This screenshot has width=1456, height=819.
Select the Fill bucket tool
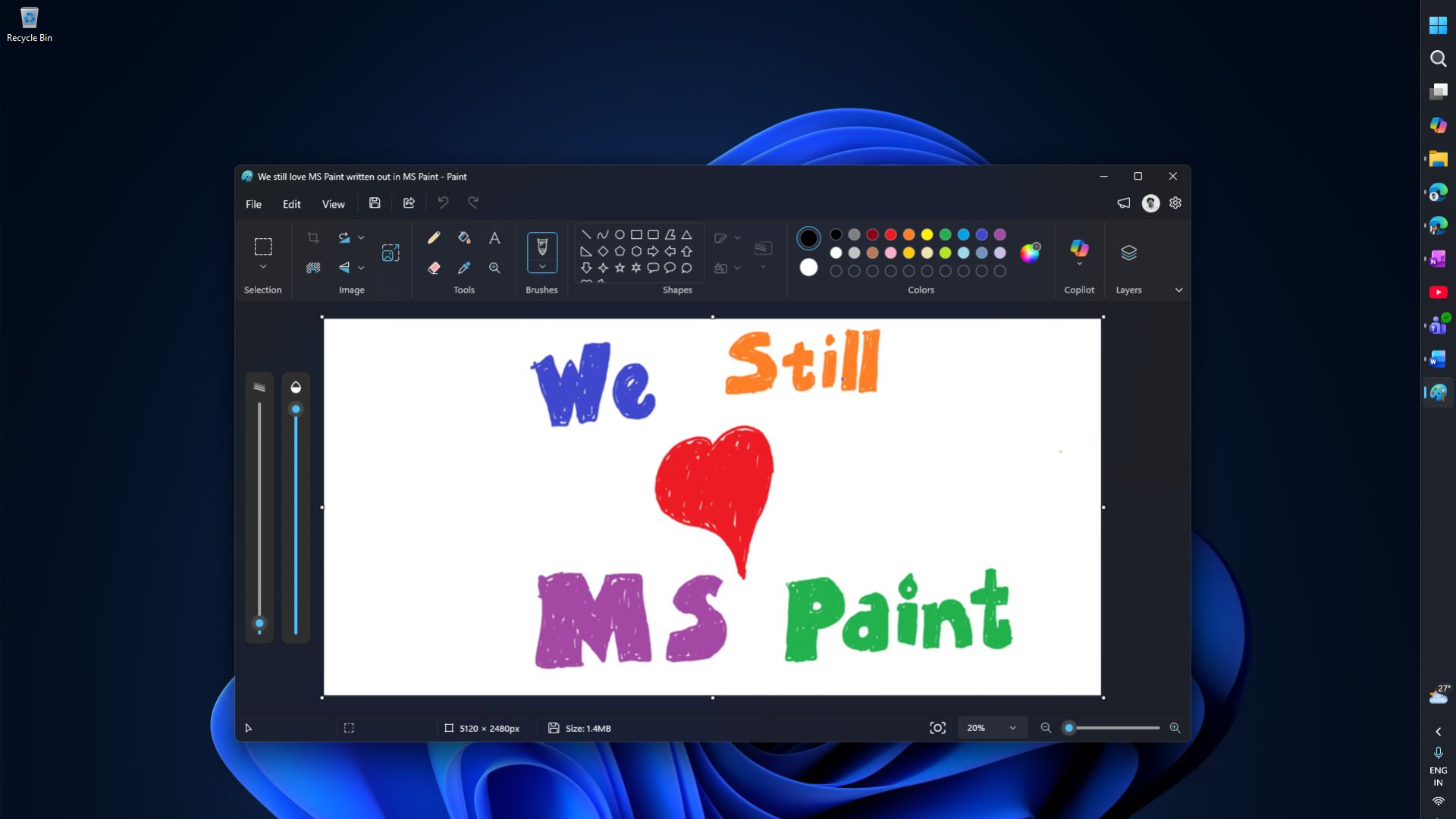(x=464, y=238)
